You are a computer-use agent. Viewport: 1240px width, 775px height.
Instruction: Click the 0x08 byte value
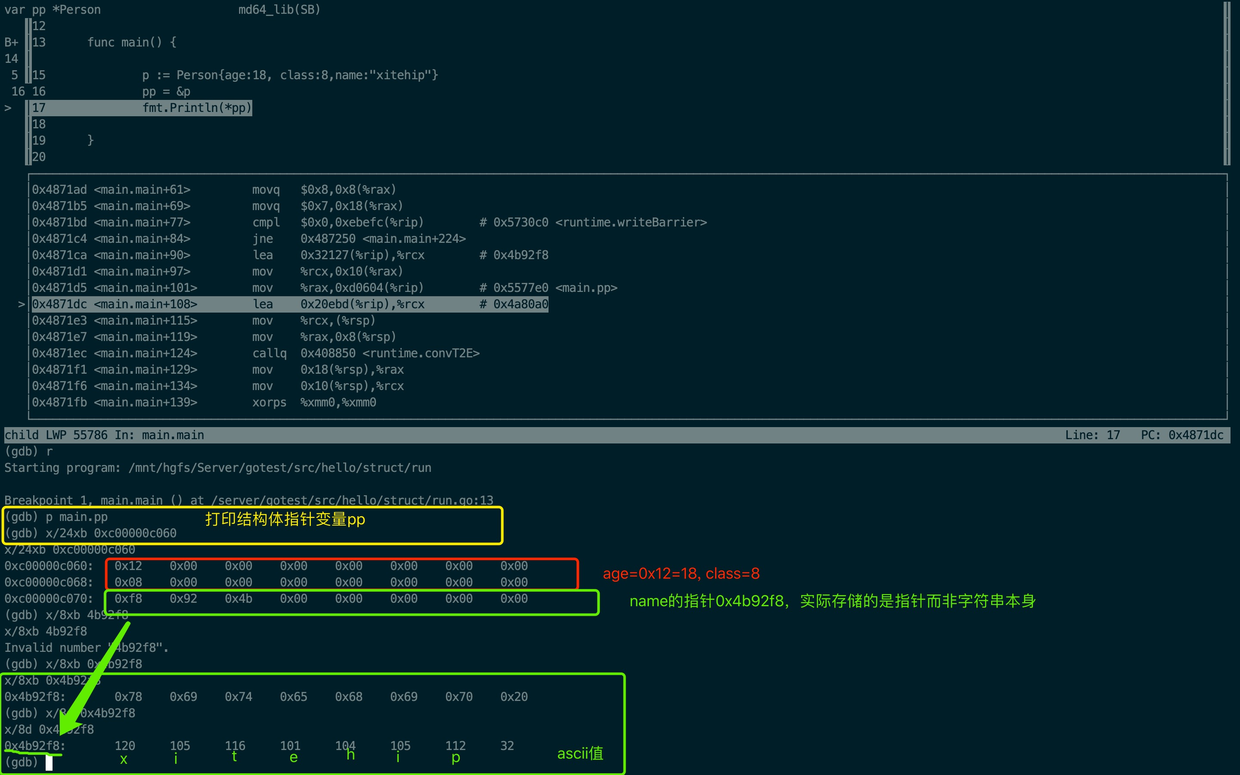128,582
